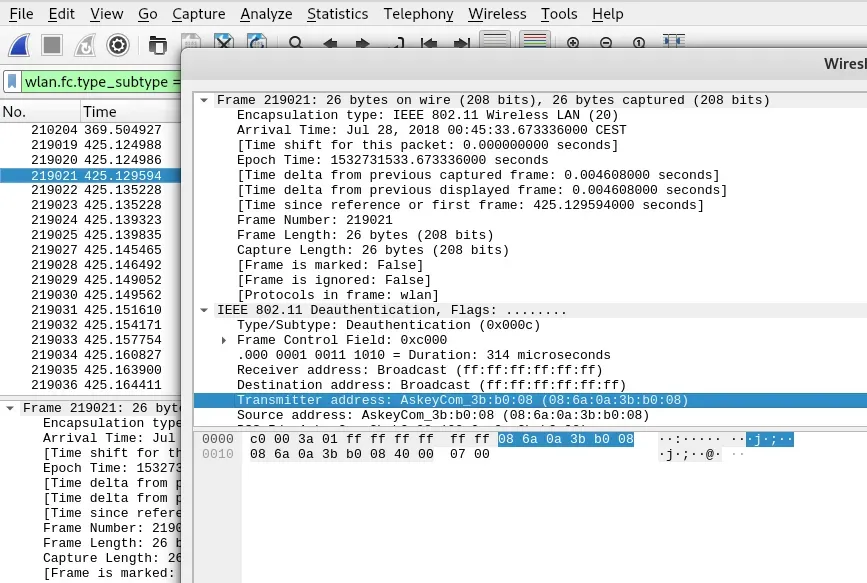Click the resize columns toolbar icon
The image size is (867, 583).
pyautogui.click(x=673, y=43)
